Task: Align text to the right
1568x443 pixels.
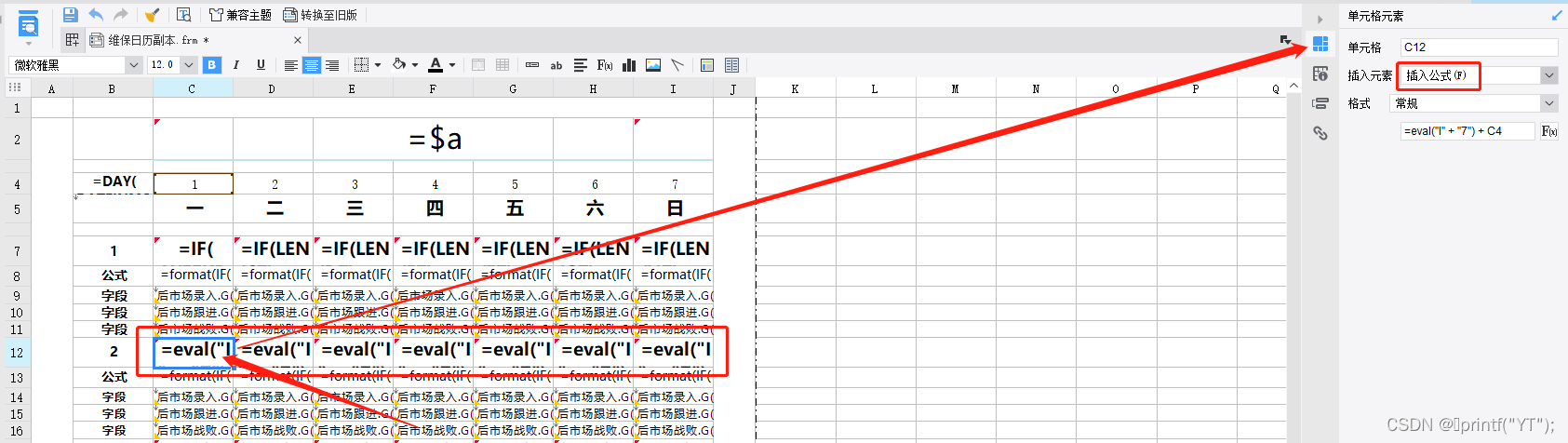Action: tap(332, 65)
